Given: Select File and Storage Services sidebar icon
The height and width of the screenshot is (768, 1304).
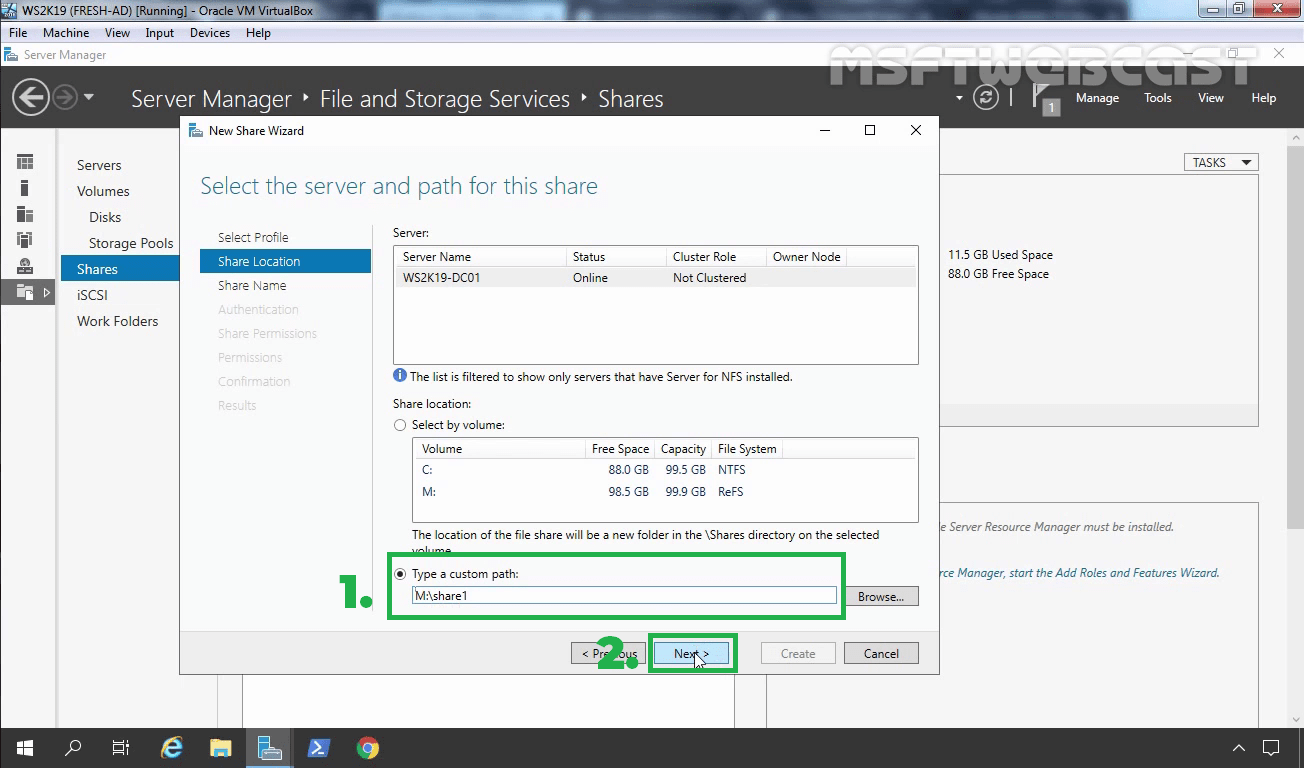Looking at the screenshot, I should pos(25,292).
